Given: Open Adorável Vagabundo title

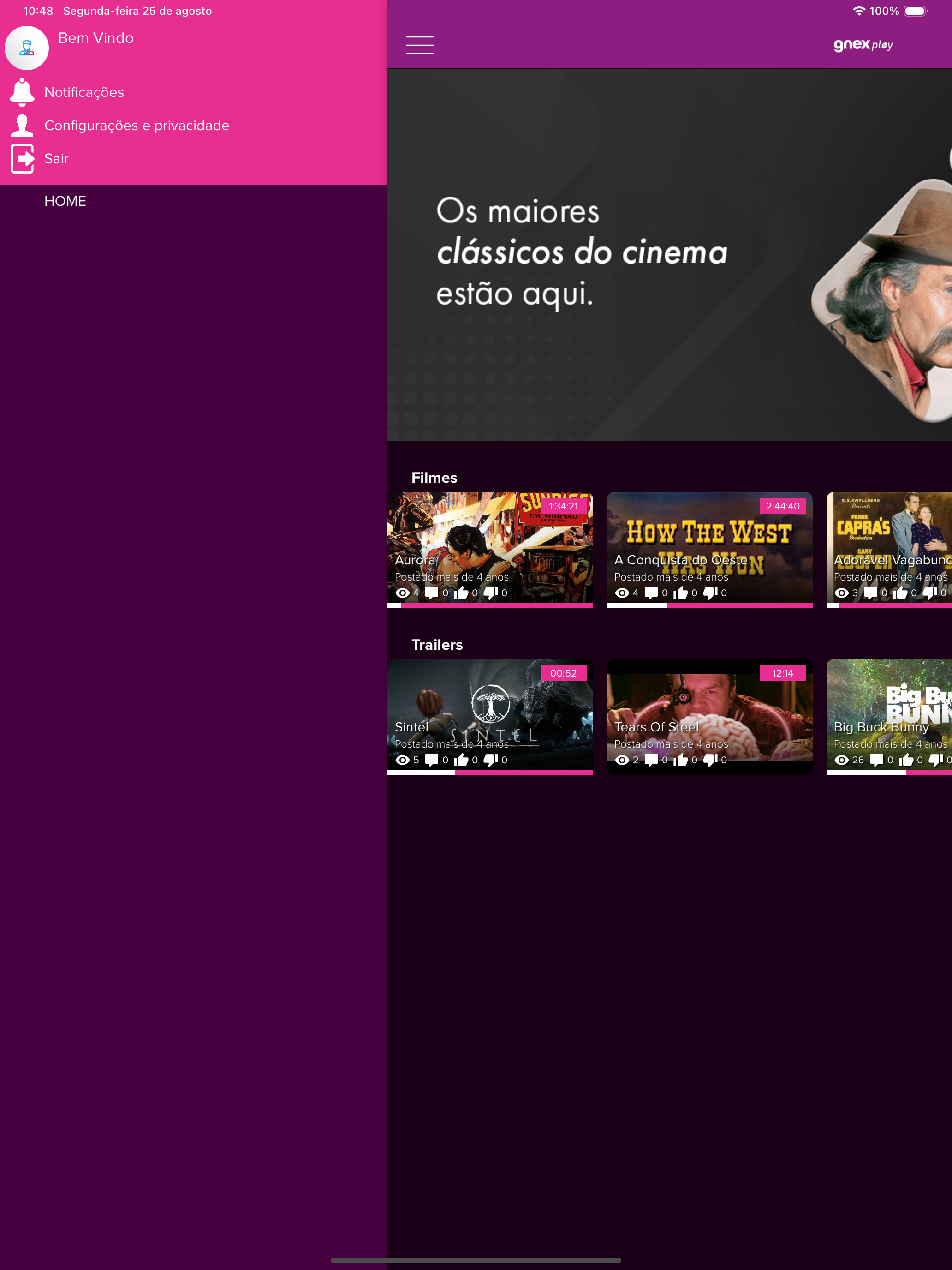Looking at the screenshot, I should [892, 560].
